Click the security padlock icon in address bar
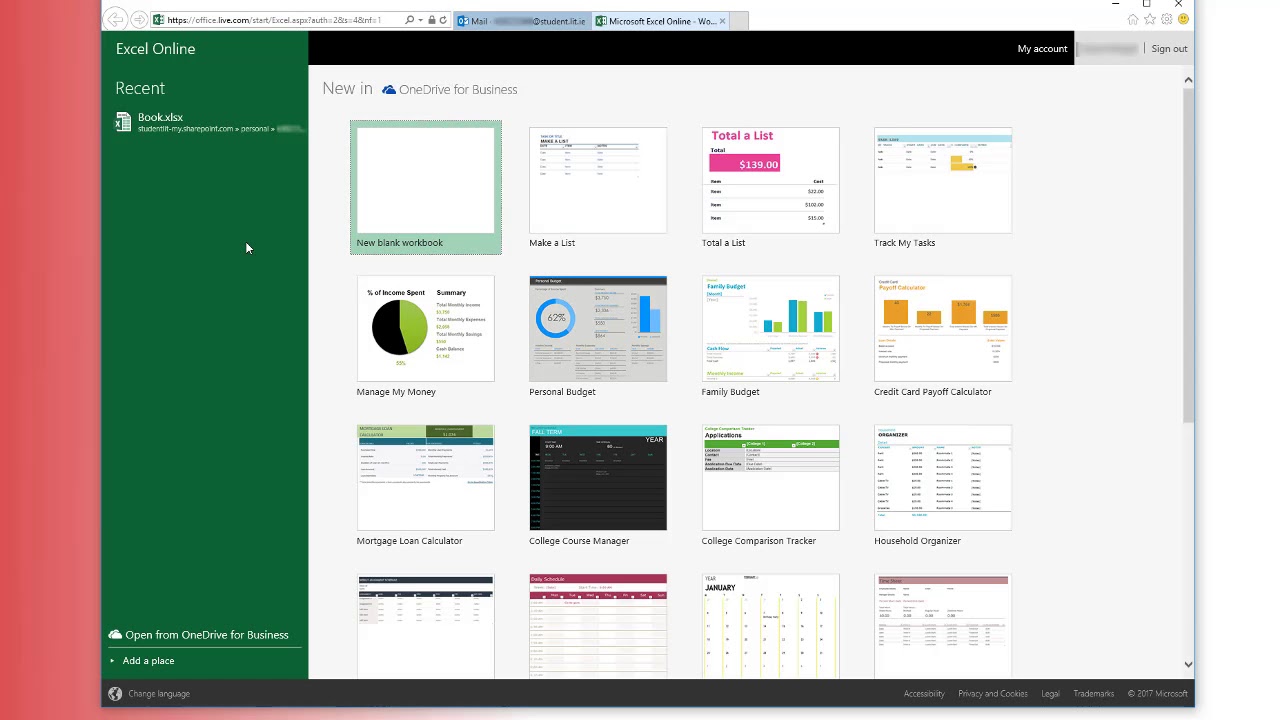 pos(432,20)
